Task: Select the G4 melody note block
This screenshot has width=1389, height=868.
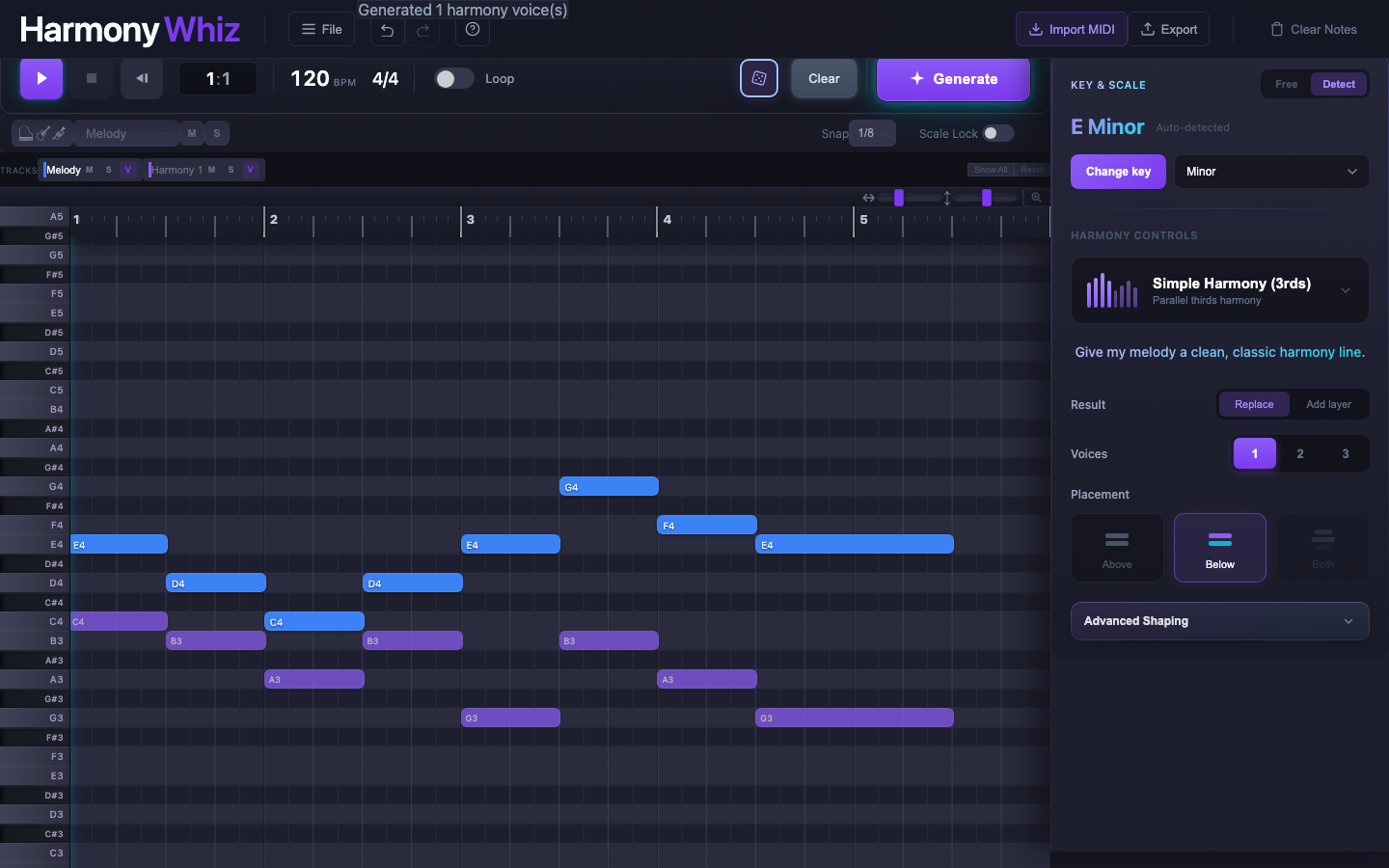Action: pyautogui.click(x=609, y=487)
